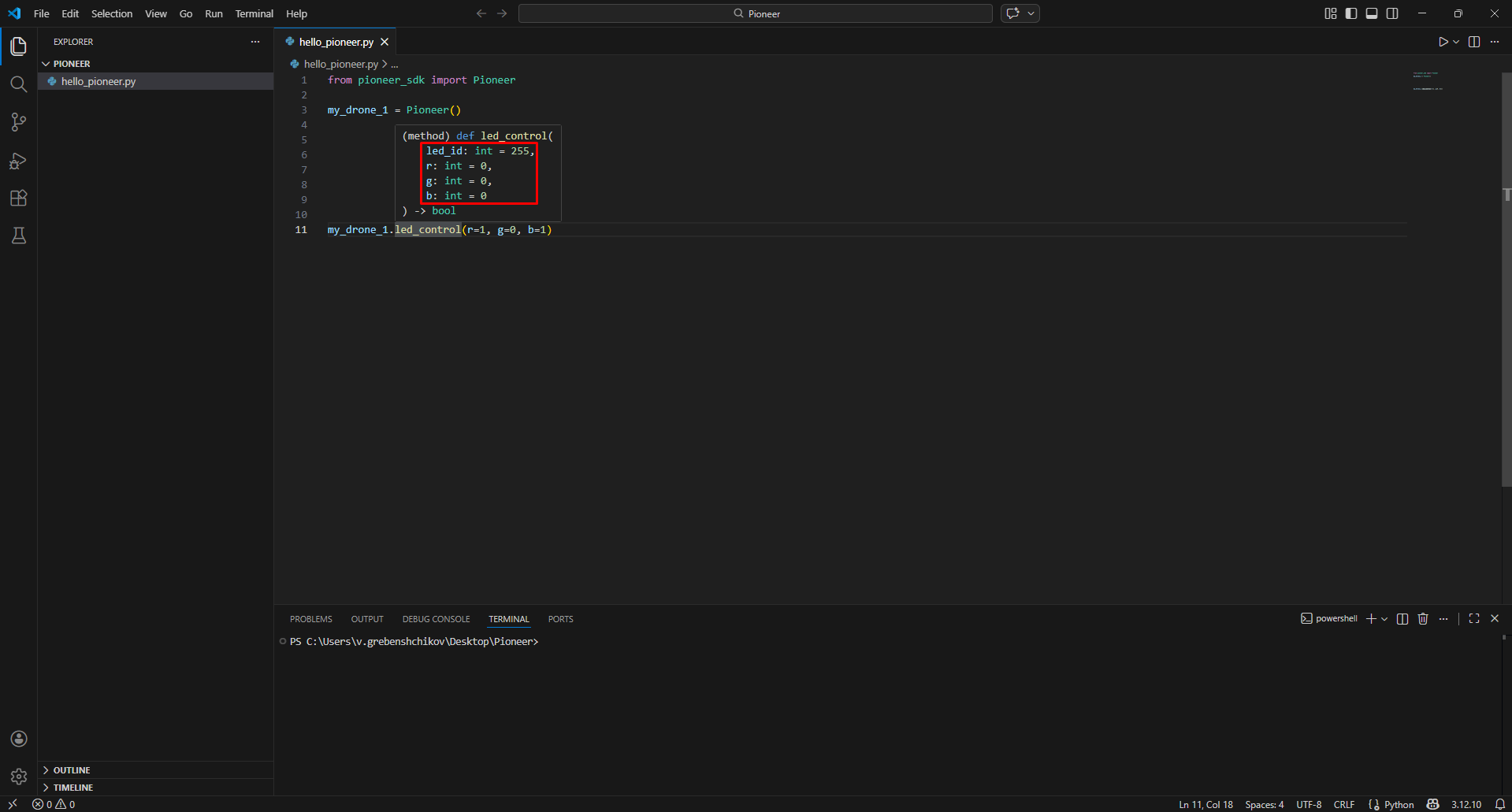Viewport: 1512px width, 812px height.
Task: Select the hello_pioneer.py editor tab
Action: tap(336, 42)
